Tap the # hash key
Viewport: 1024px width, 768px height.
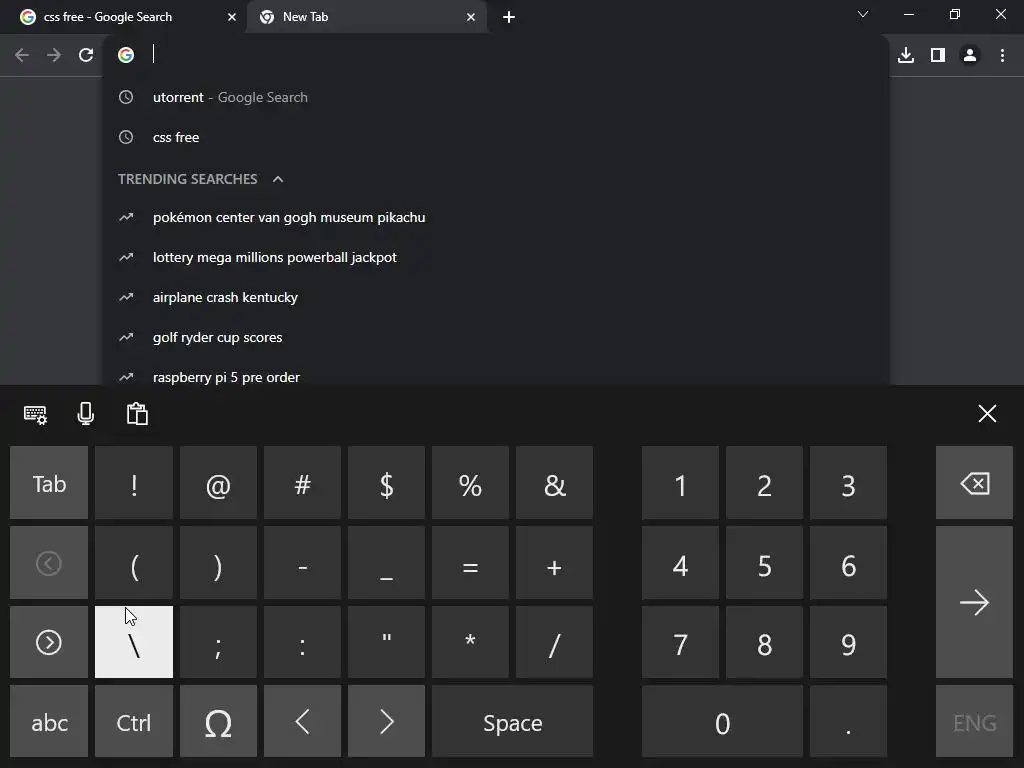pos(302,483)
